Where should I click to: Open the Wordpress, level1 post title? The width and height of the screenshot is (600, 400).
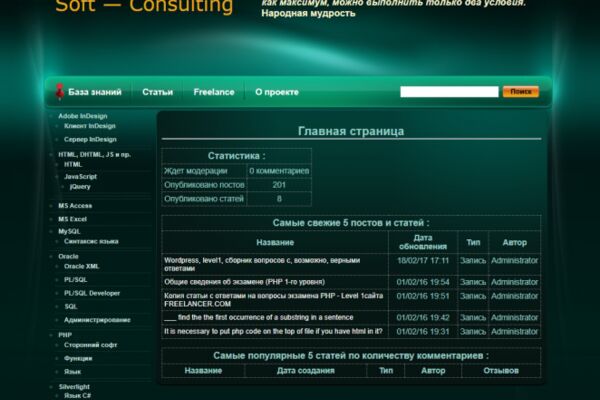[x=262, y=264]
